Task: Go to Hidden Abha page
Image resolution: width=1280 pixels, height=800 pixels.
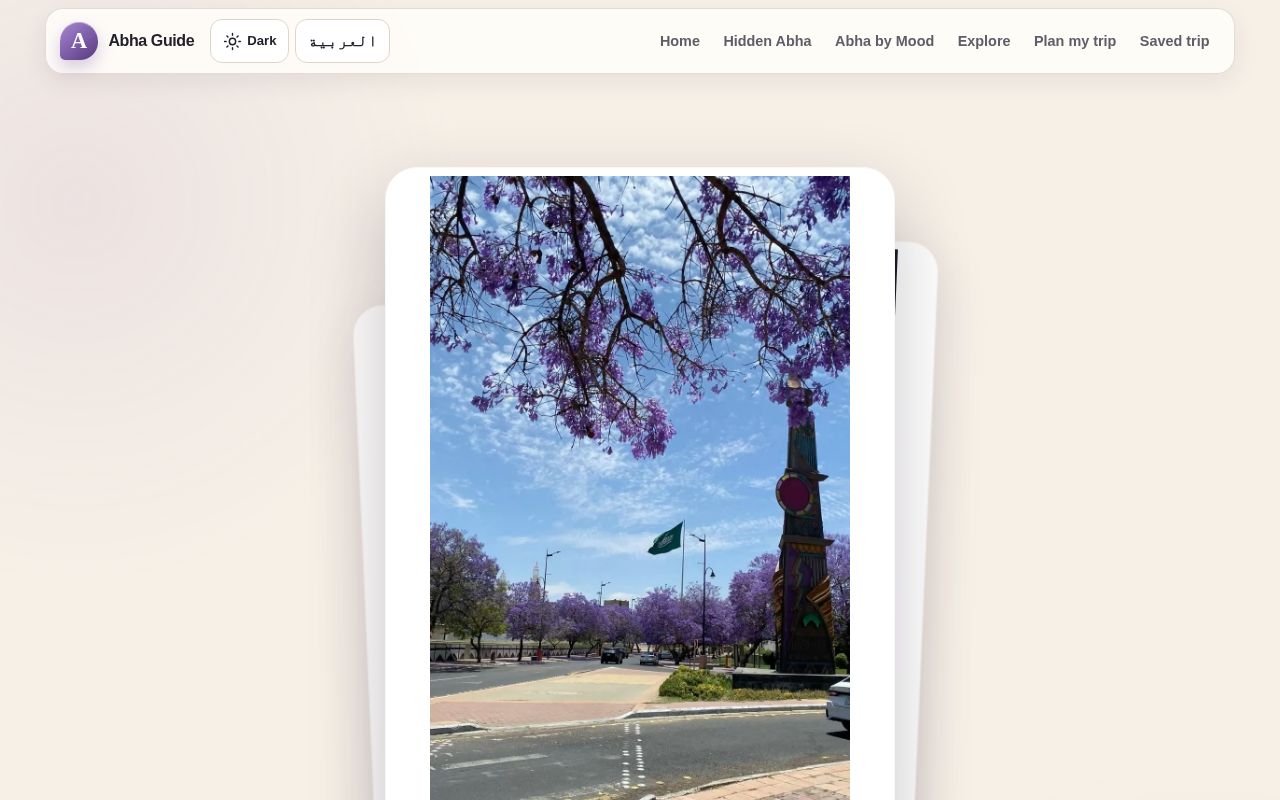Action: pyautogui.click(x=767, y=41)
